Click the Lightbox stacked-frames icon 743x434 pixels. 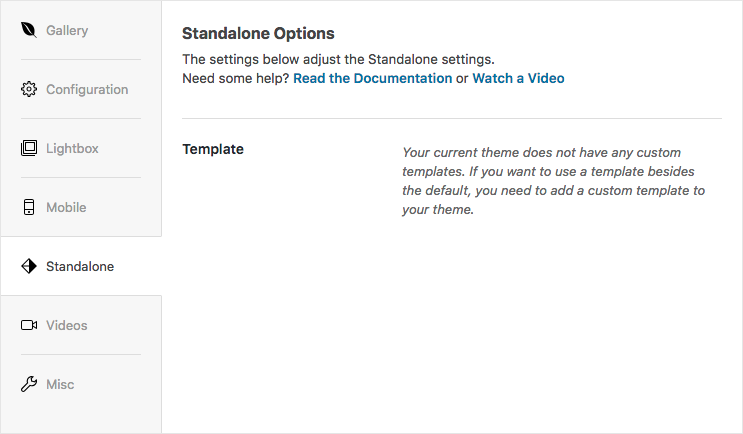29,148
